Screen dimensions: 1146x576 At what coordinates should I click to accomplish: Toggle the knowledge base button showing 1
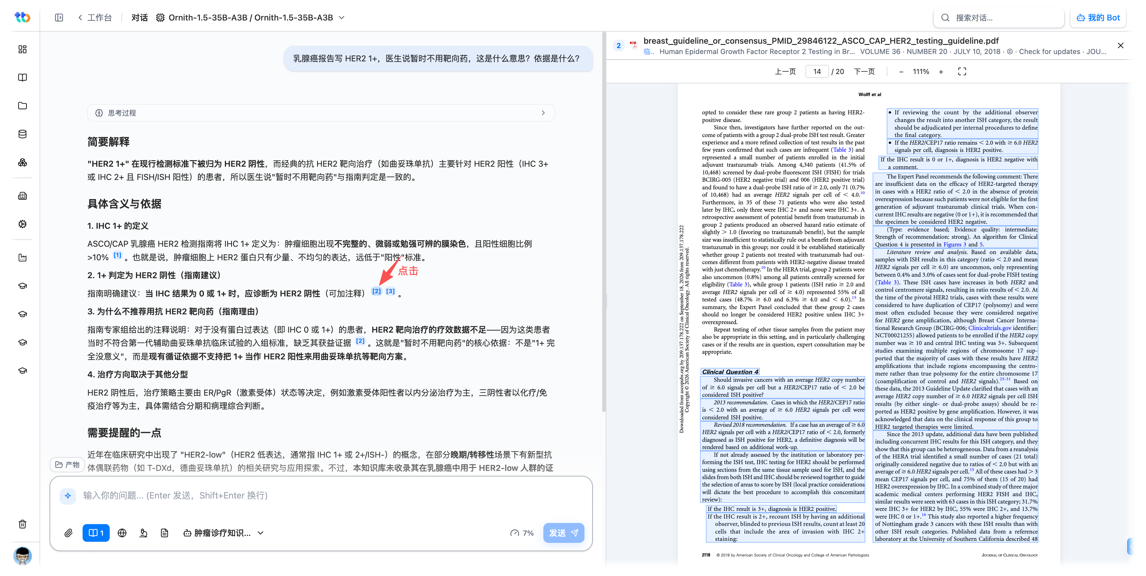pos(96,533)
